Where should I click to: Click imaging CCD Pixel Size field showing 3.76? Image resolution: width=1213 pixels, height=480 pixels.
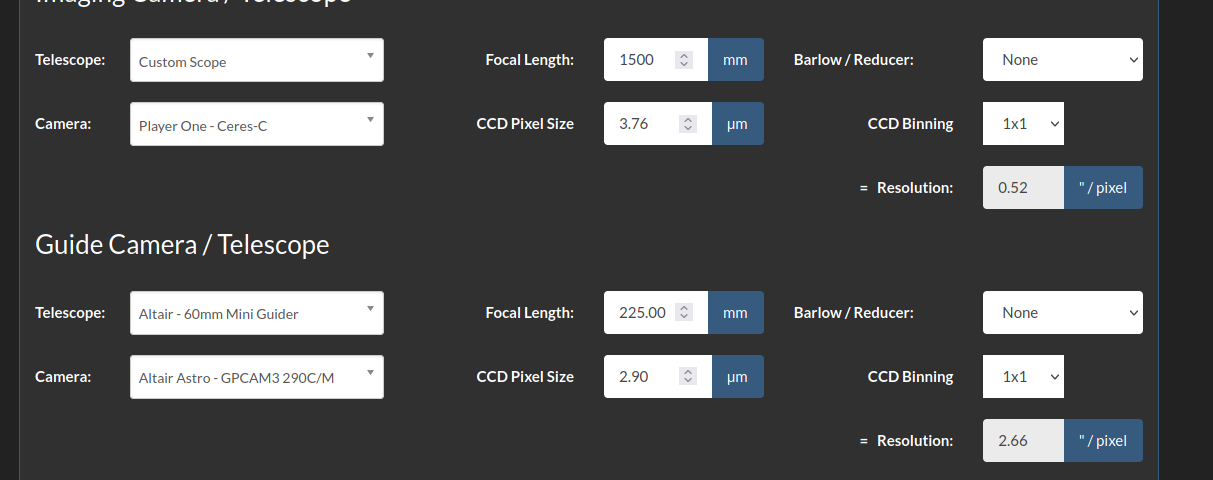tap(640, 124)
